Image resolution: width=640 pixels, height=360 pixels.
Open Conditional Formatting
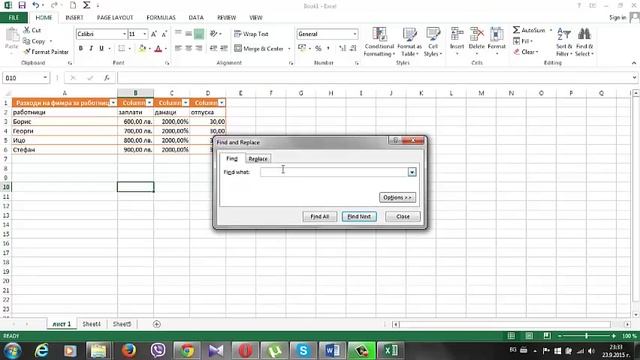tap(379, 42)
